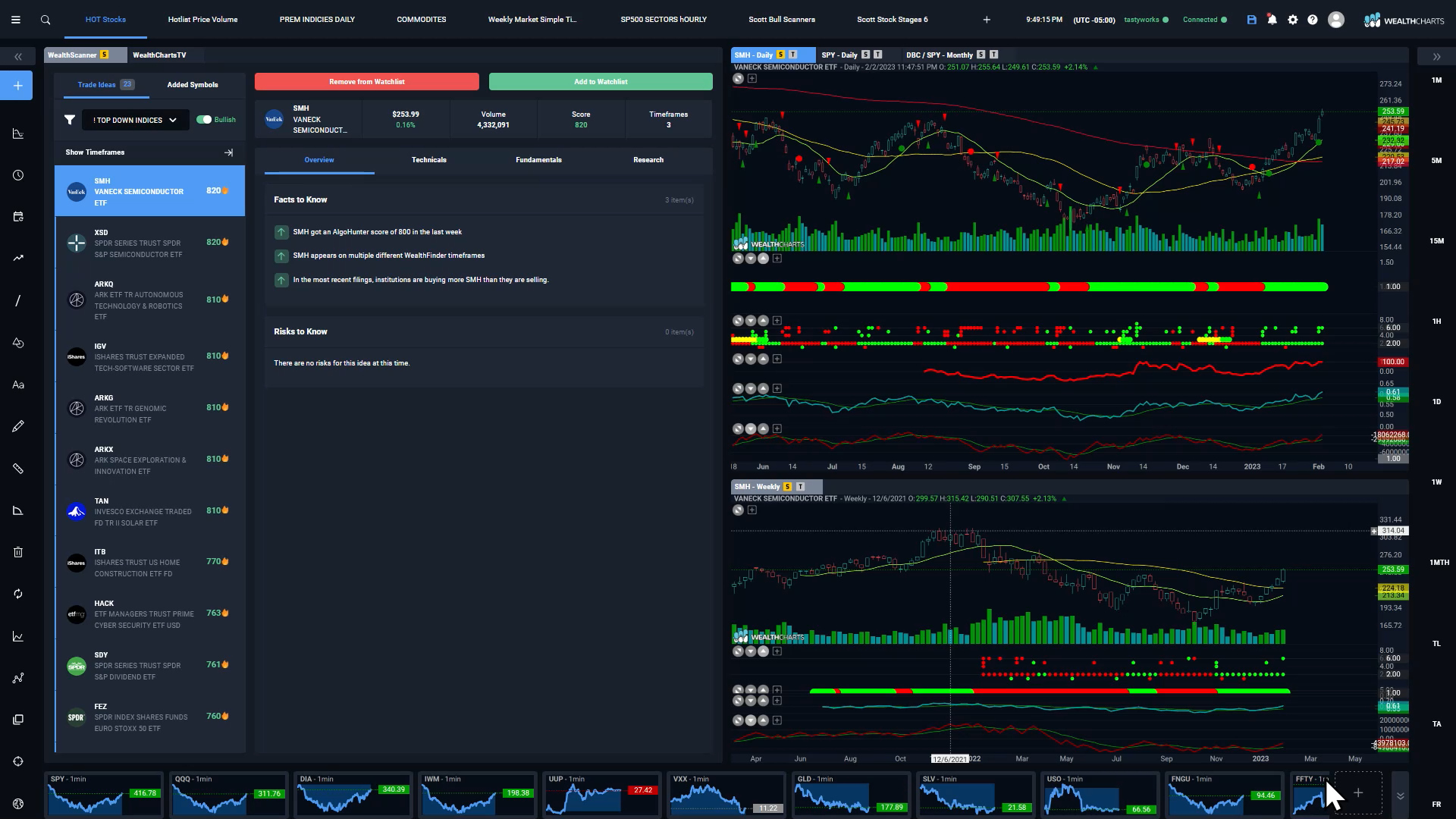The height and width of the screenshot is (819, 1456).
Task: Open the Technicals tab
Action: tap(429, 160)
